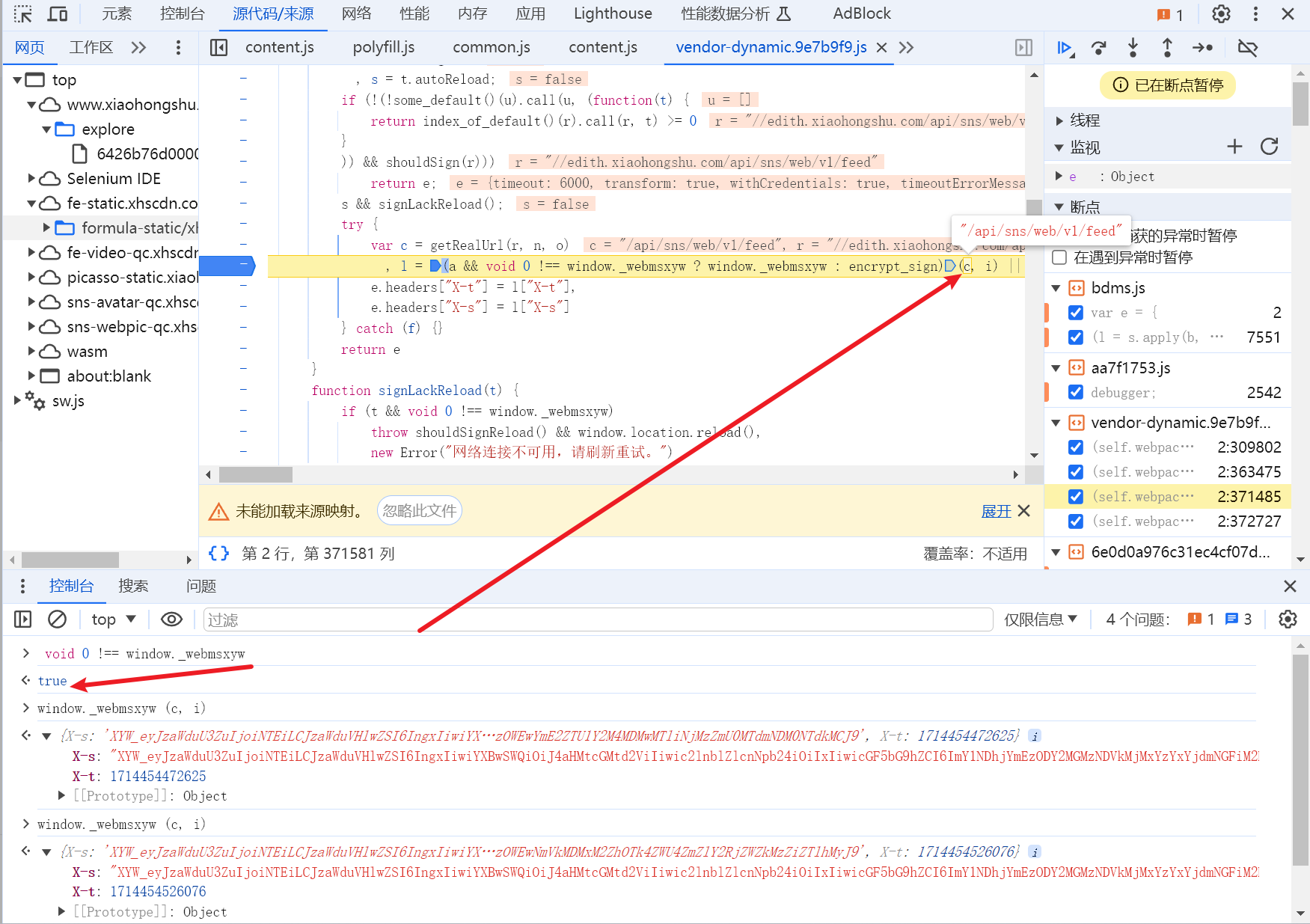Screen dimensions: 1310x924
Task: Collapse the 断点 breakpoints section
Action: 1059,207
